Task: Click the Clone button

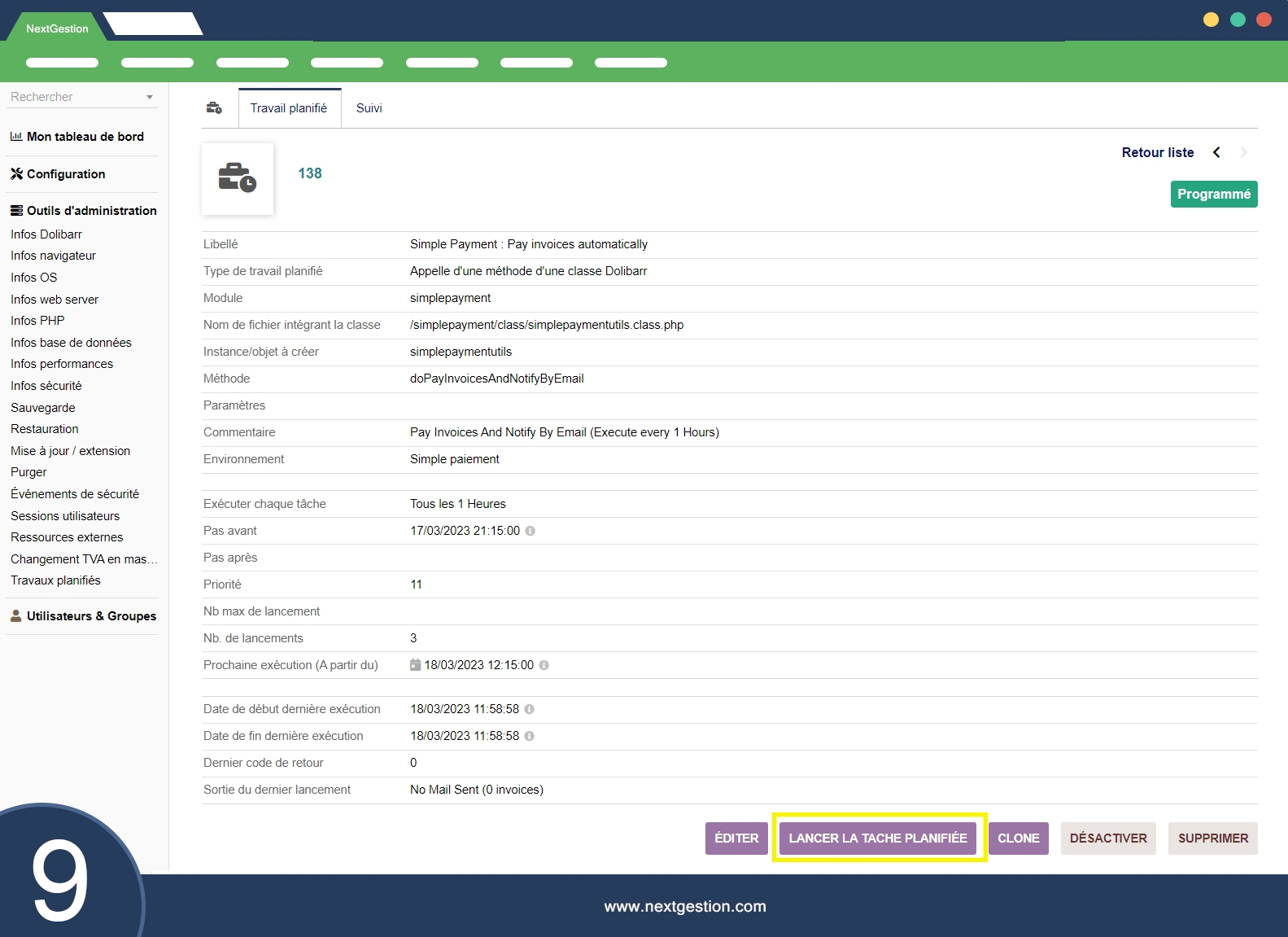Action: pyautogui.click(x=1018, y=838)
